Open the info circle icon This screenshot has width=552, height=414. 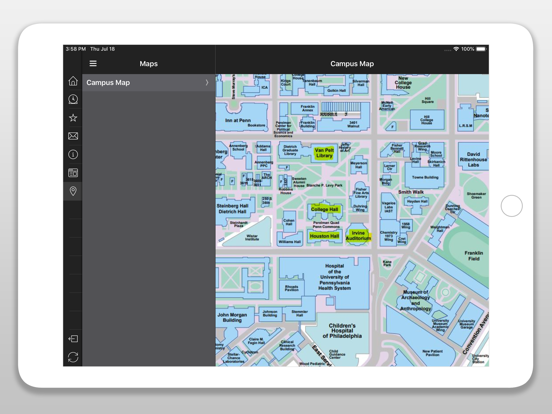(x=73, y=154)
